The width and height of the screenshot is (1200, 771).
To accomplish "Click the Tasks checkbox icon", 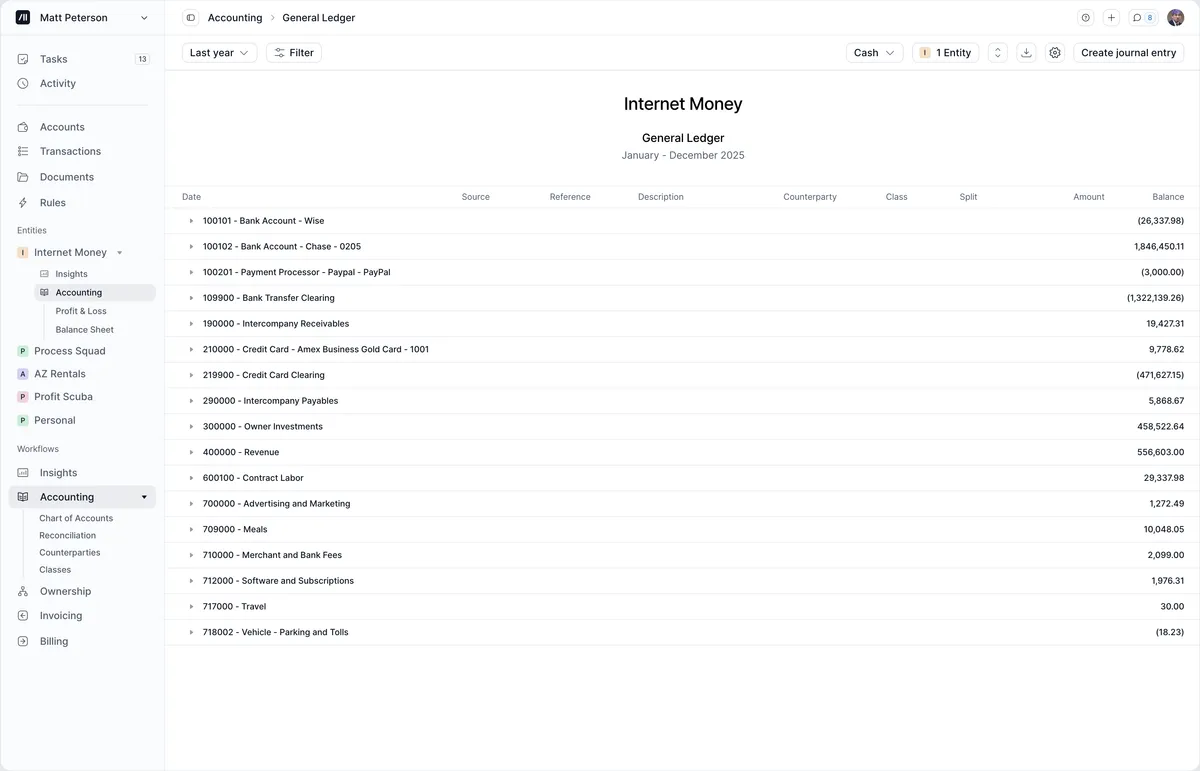I will point(23,59).
